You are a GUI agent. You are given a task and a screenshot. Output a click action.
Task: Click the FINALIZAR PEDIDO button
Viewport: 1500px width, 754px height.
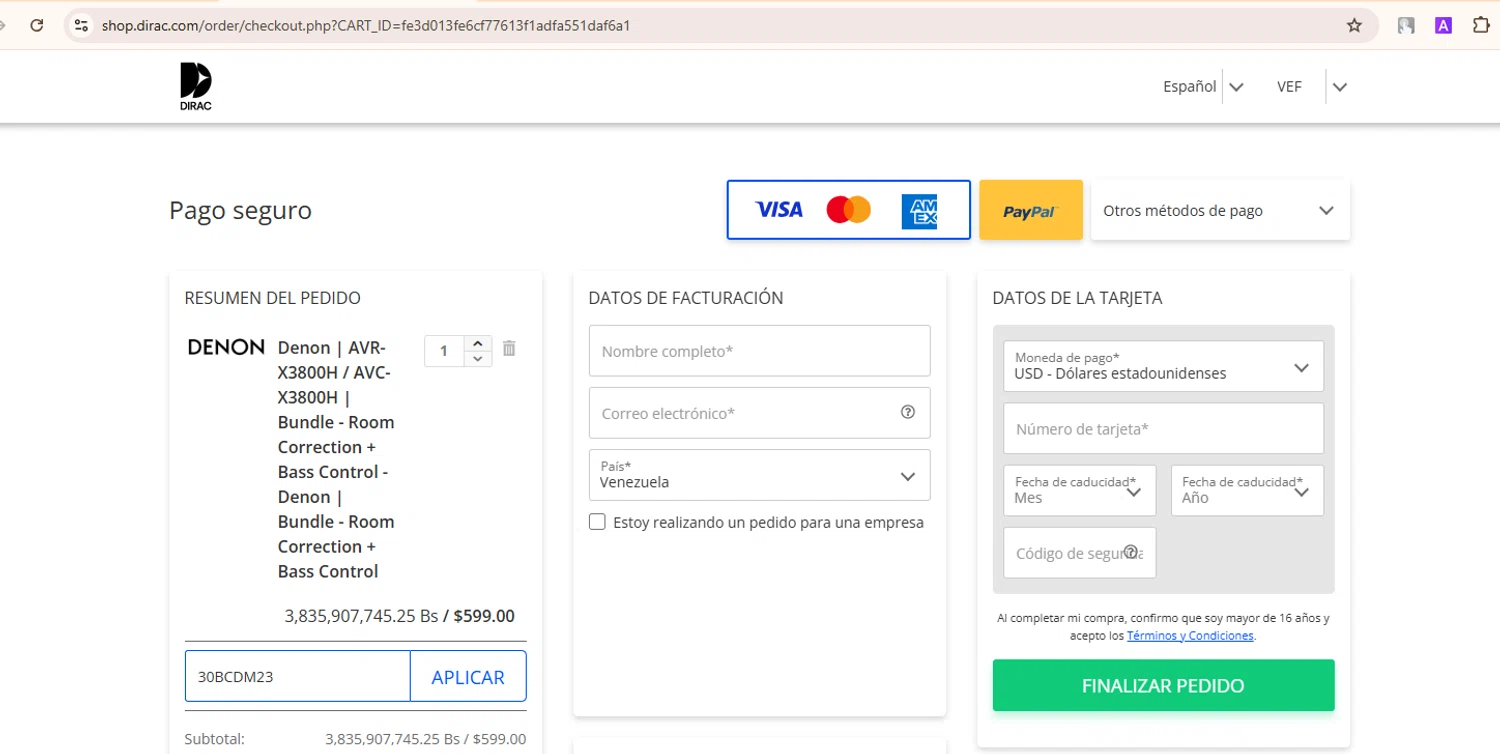click(x=1163, y=686)
